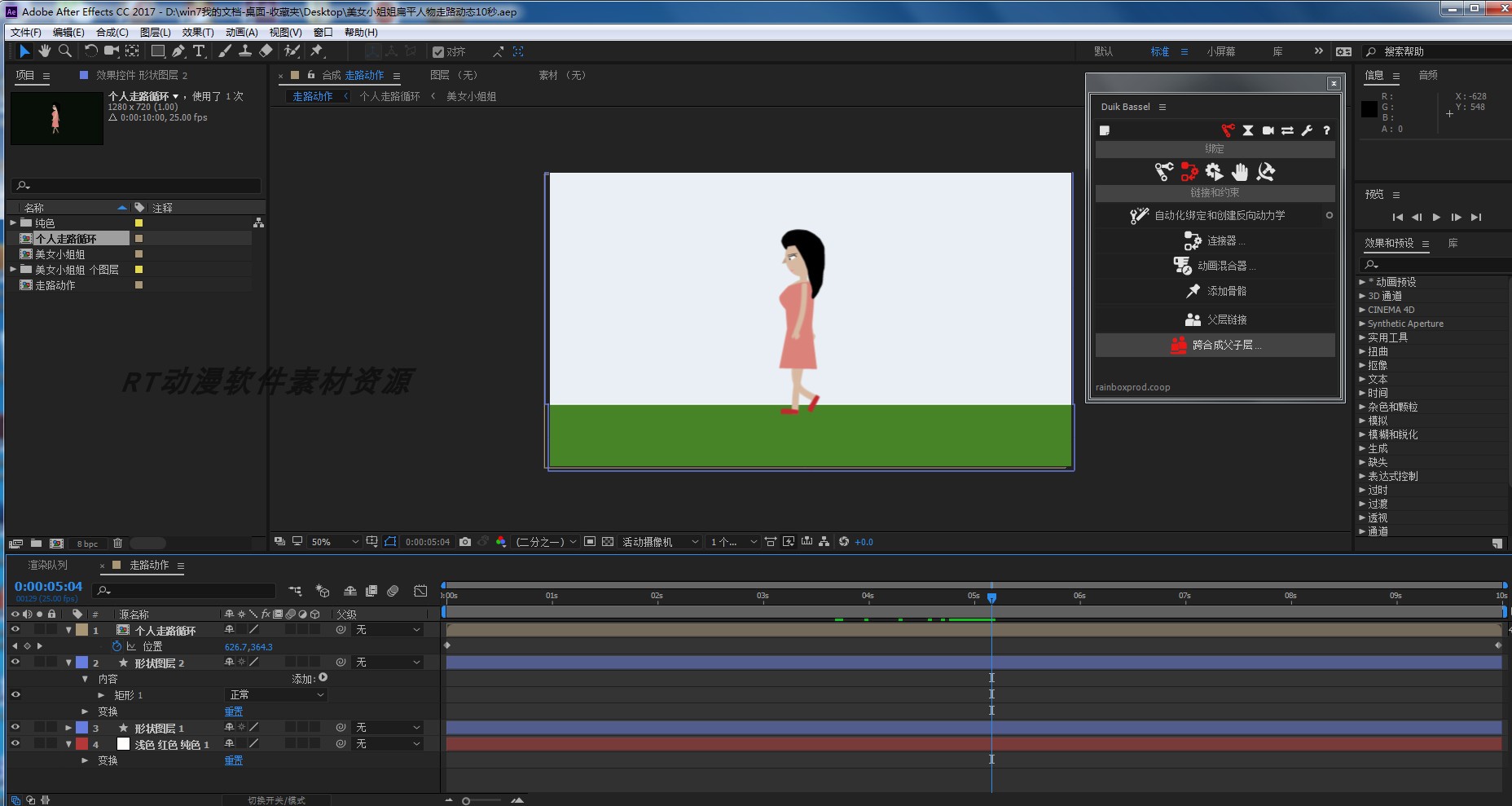Select the Rectangle shape tool

[158, 51]
